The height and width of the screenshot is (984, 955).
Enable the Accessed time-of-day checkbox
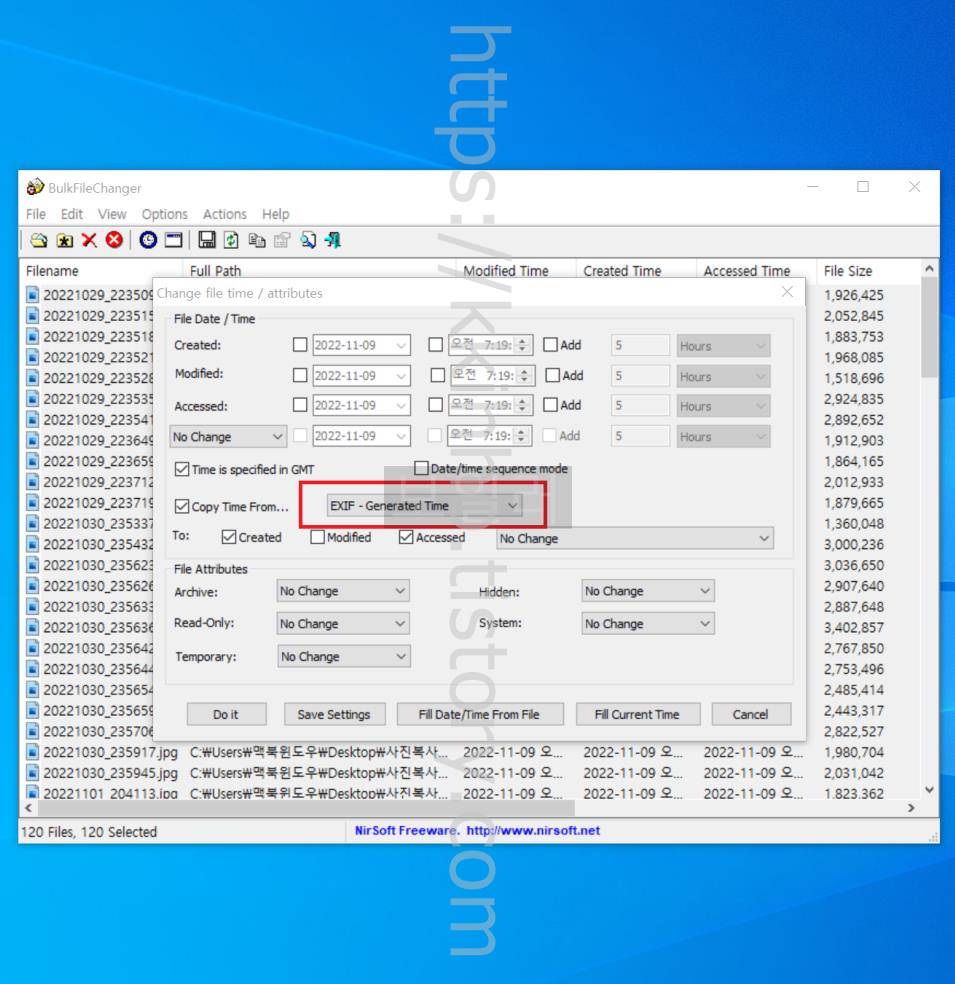coord(435,405)
